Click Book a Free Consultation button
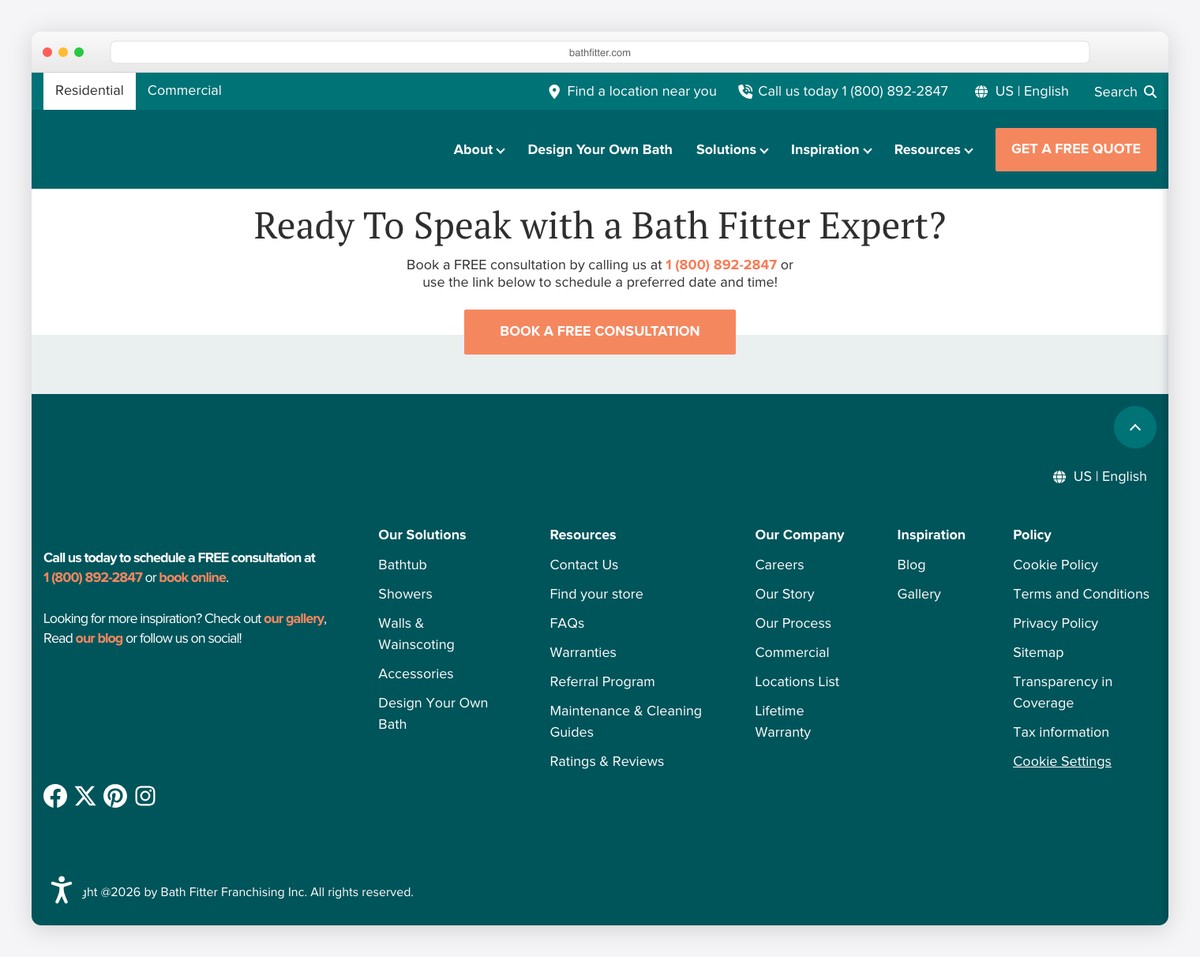 (x=600, y=331)
